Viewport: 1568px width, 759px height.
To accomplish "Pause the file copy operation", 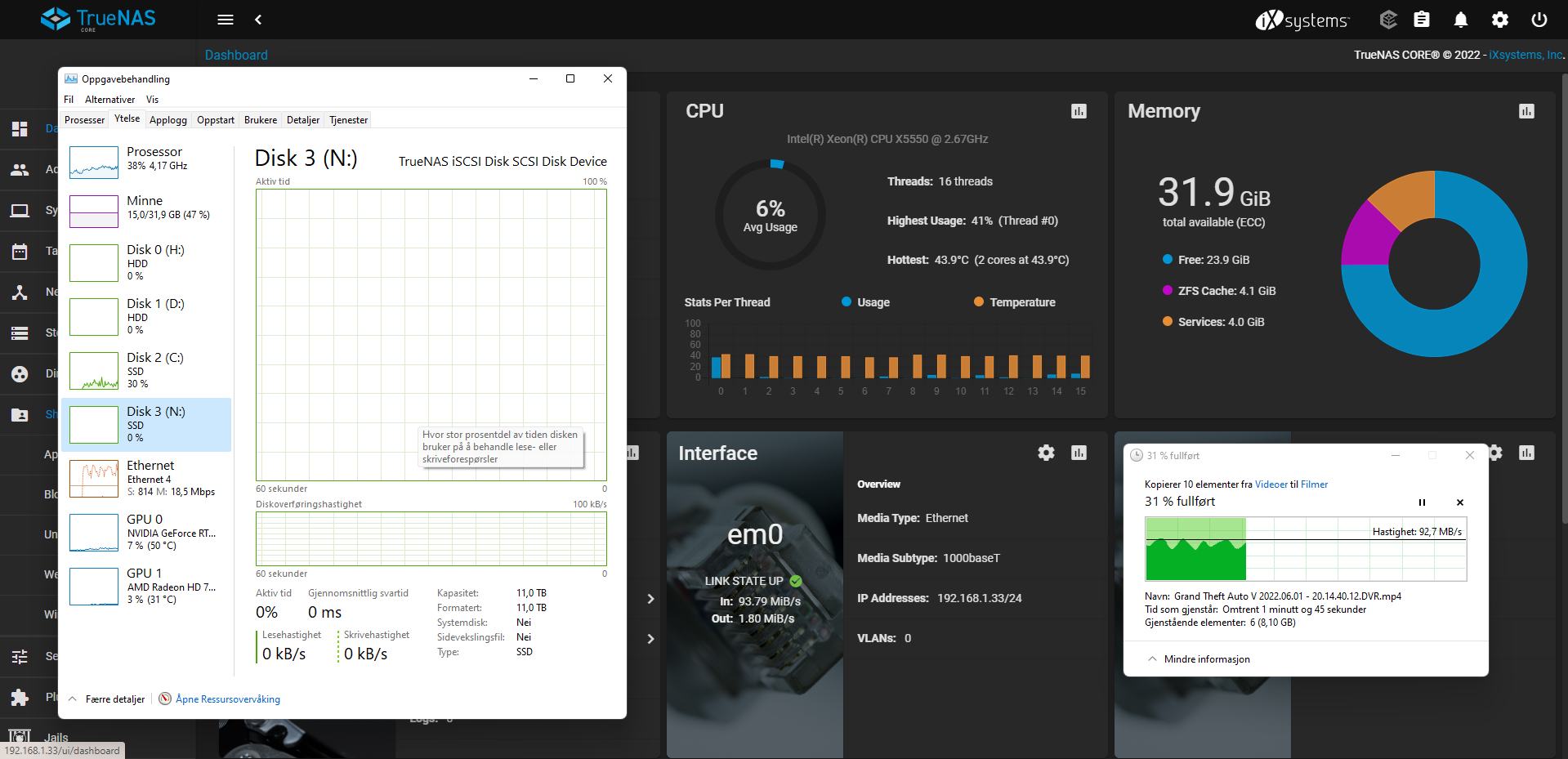I will click(x=1422, y=502).
